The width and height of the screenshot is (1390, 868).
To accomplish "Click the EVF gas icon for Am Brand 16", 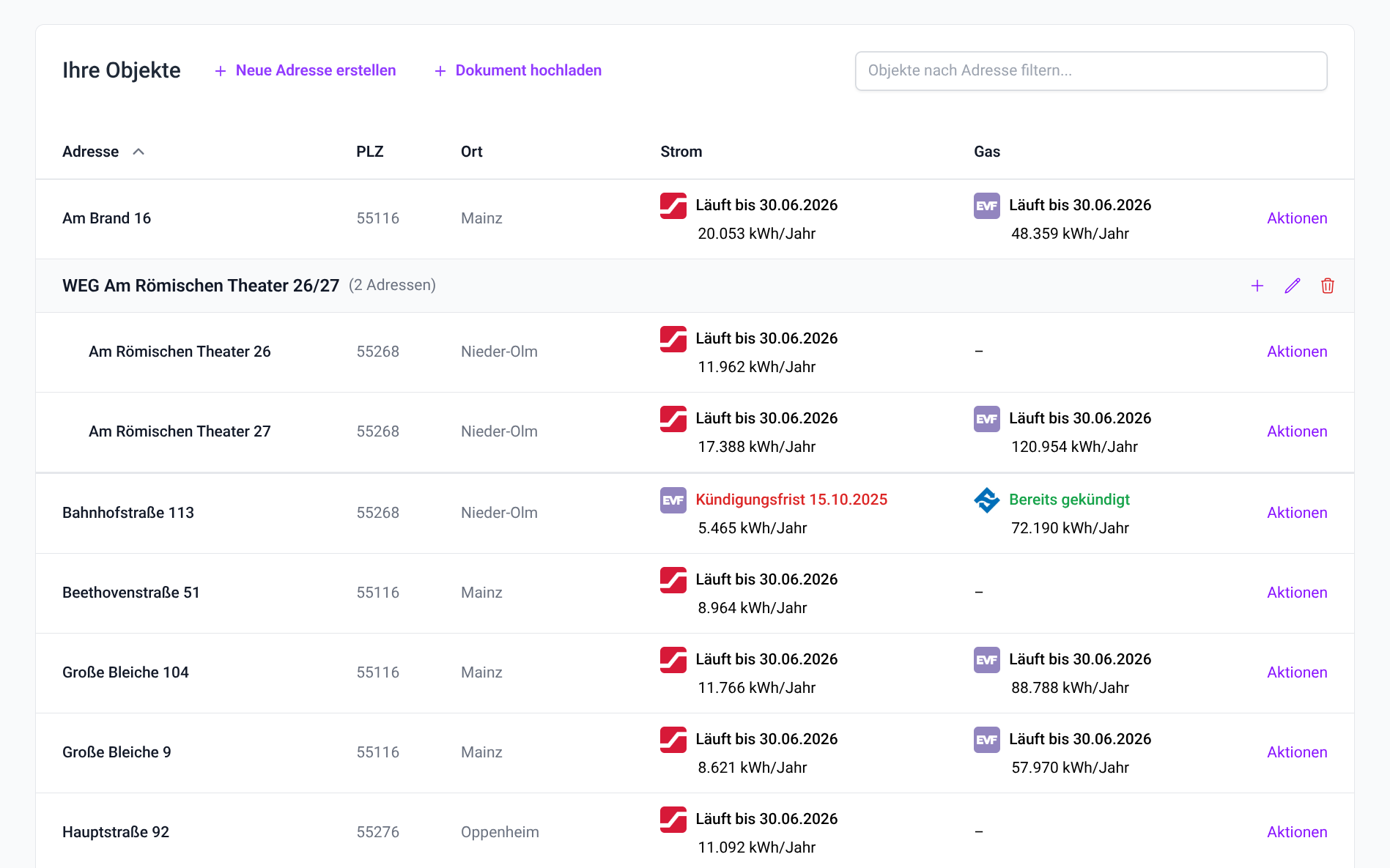I will pyautogui.click(x=986, y=206).
